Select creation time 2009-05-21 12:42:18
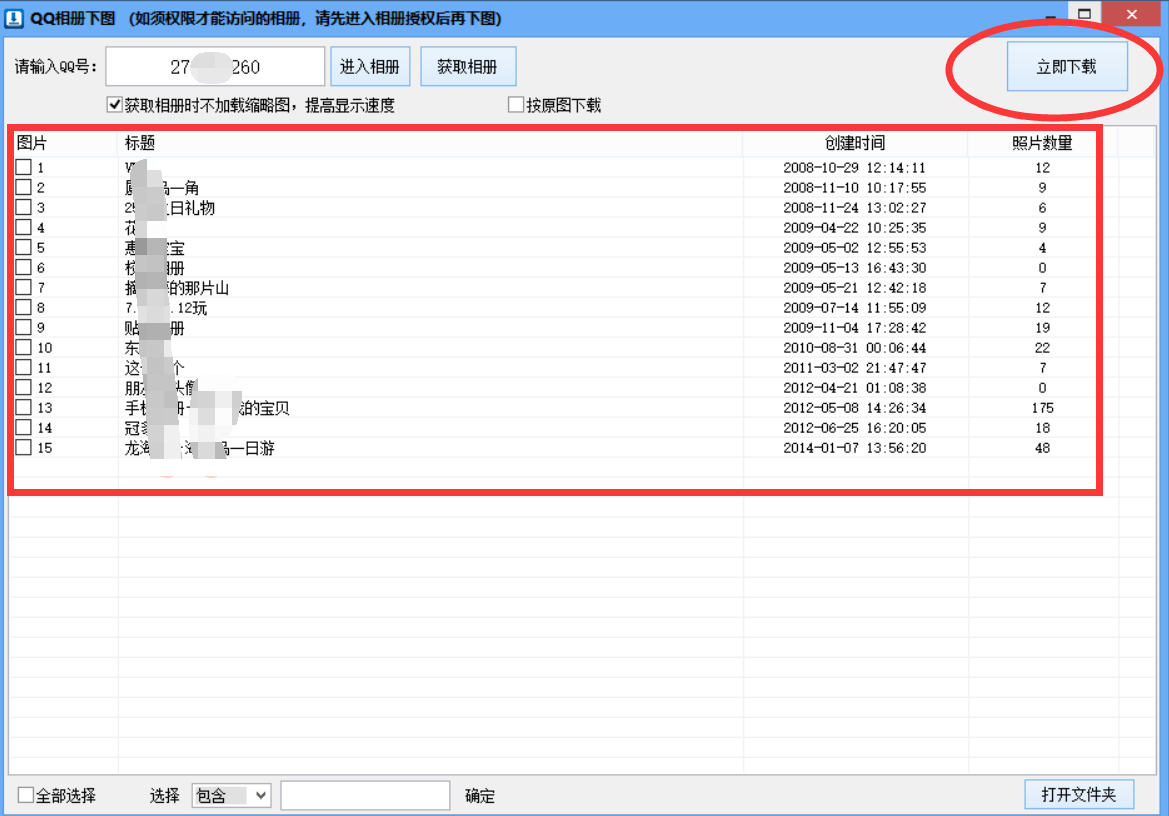Screen dimensions: 1169x816 [854, 288]
